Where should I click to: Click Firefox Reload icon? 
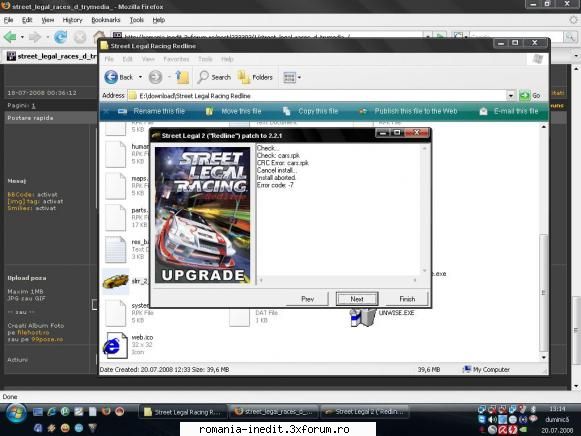(61, 37)
